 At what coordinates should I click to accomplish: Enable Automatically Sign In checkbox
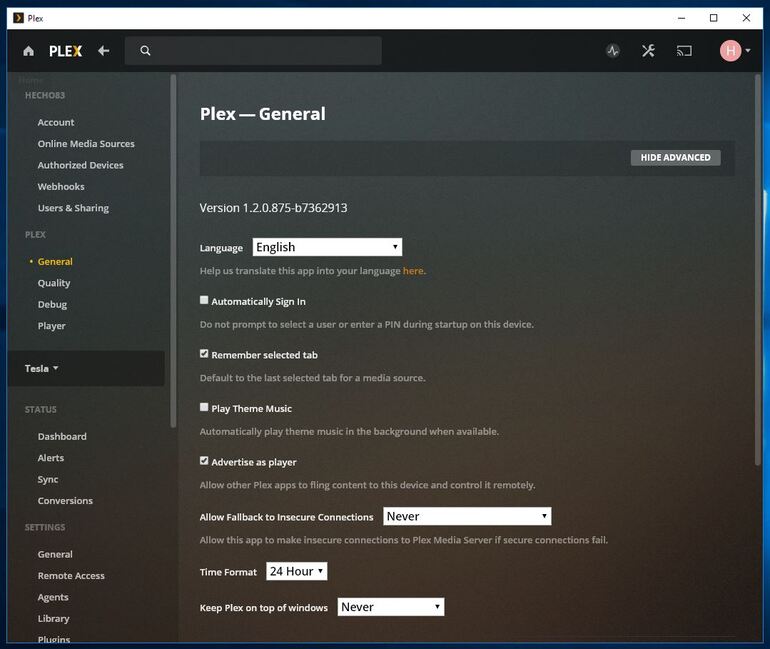click(x=204, y=300)
